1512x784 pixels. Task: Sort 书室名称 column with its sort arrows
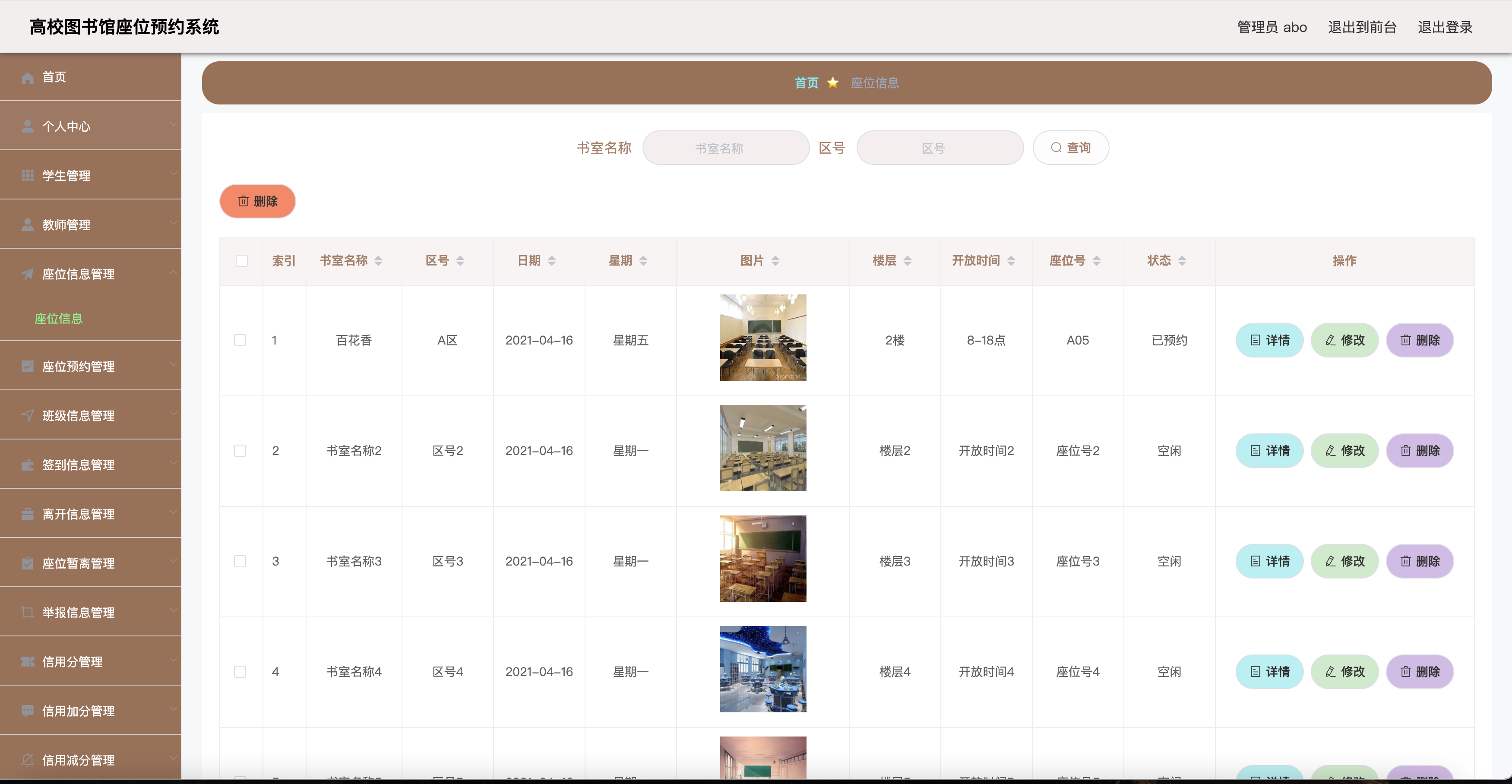pyautogui.click(x=379, y=261)
